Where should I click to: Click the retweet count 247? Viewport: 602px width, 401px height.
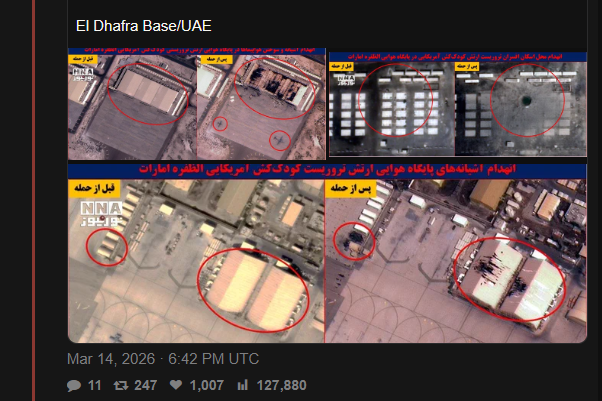146,385
